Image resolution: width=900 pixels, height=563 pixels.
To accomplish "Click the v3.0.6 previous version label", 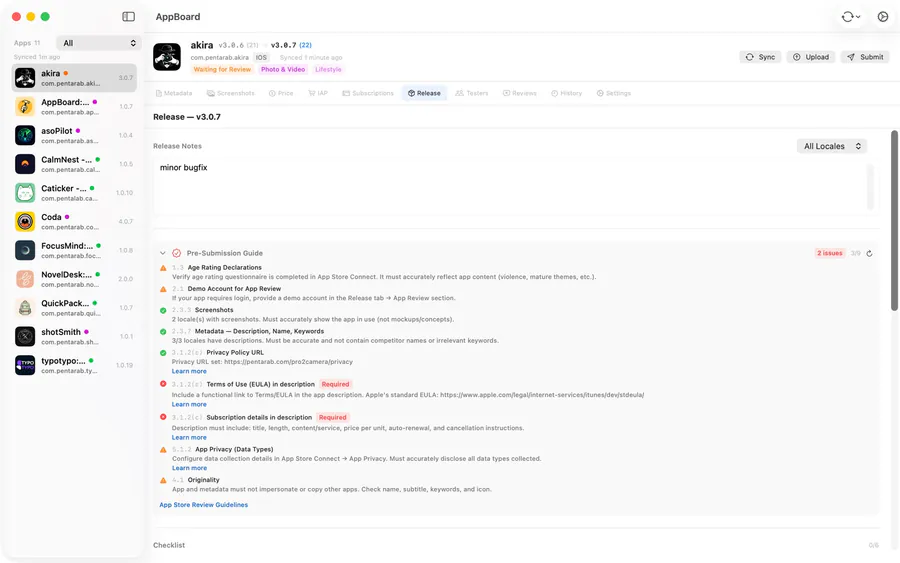I will tap(238, 45).
